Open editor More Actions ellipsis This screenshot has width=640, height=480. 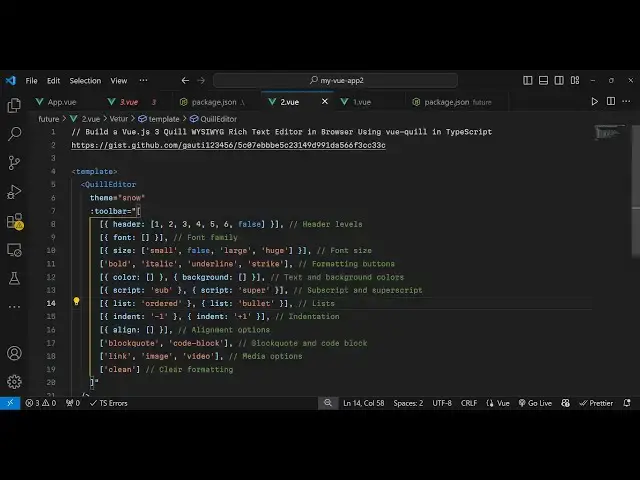[x=626, y=101]
